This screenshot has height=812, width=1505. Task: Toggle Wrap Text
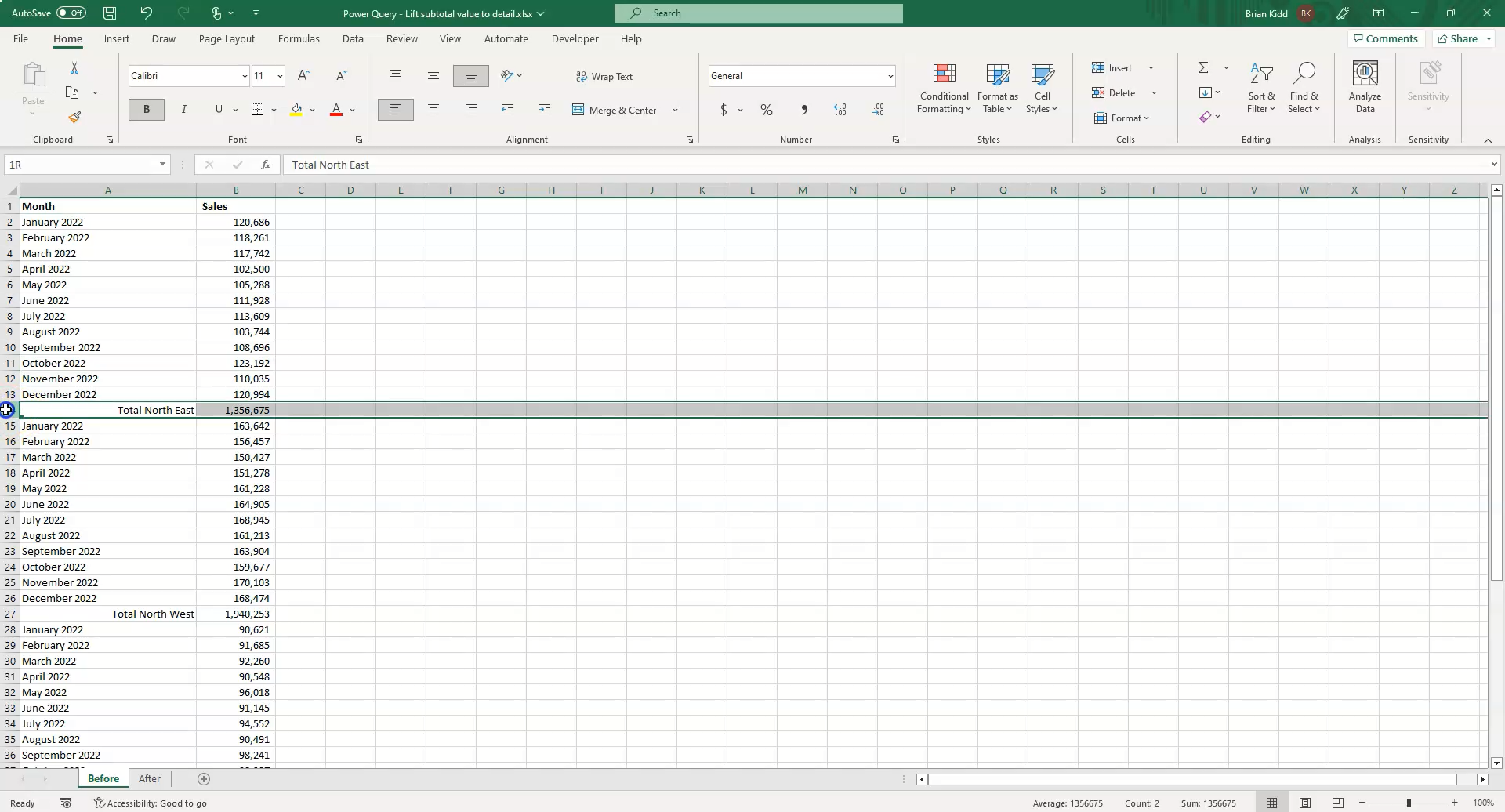click(604, 77)
